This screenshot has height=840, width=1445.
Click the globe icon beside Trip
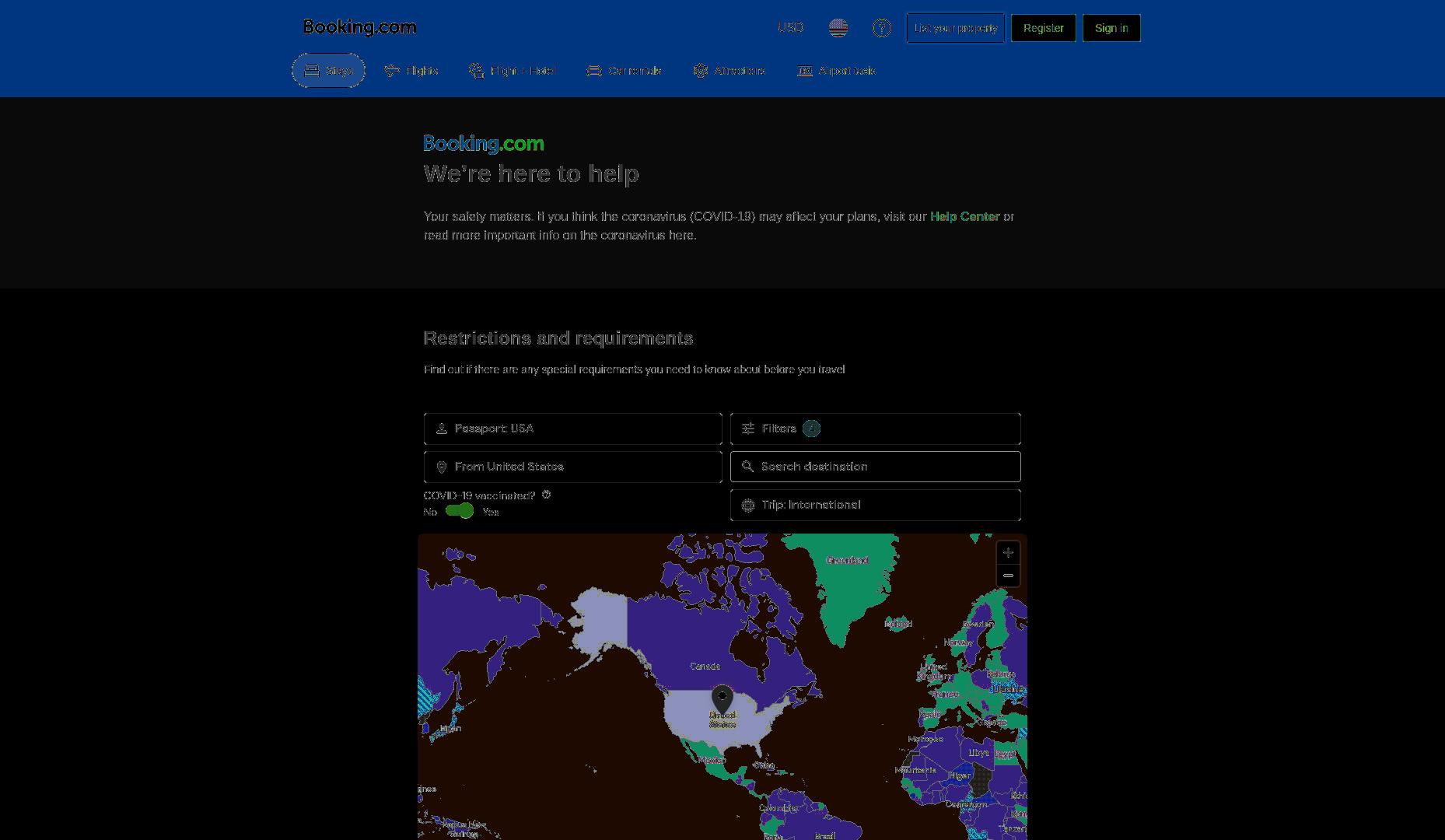click(748, 505)
